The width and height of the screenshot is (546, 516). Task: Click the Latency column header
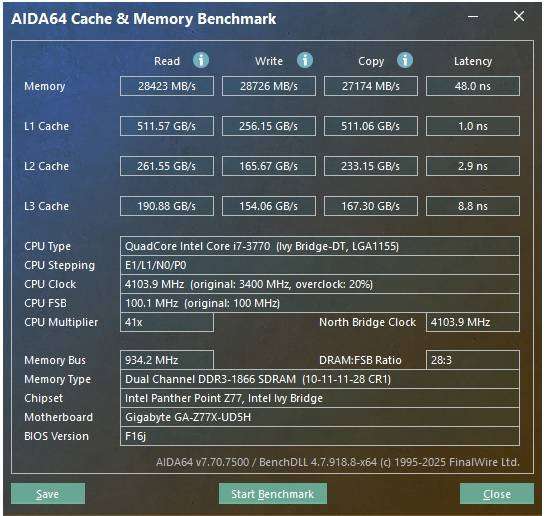[x=473, y=62]
